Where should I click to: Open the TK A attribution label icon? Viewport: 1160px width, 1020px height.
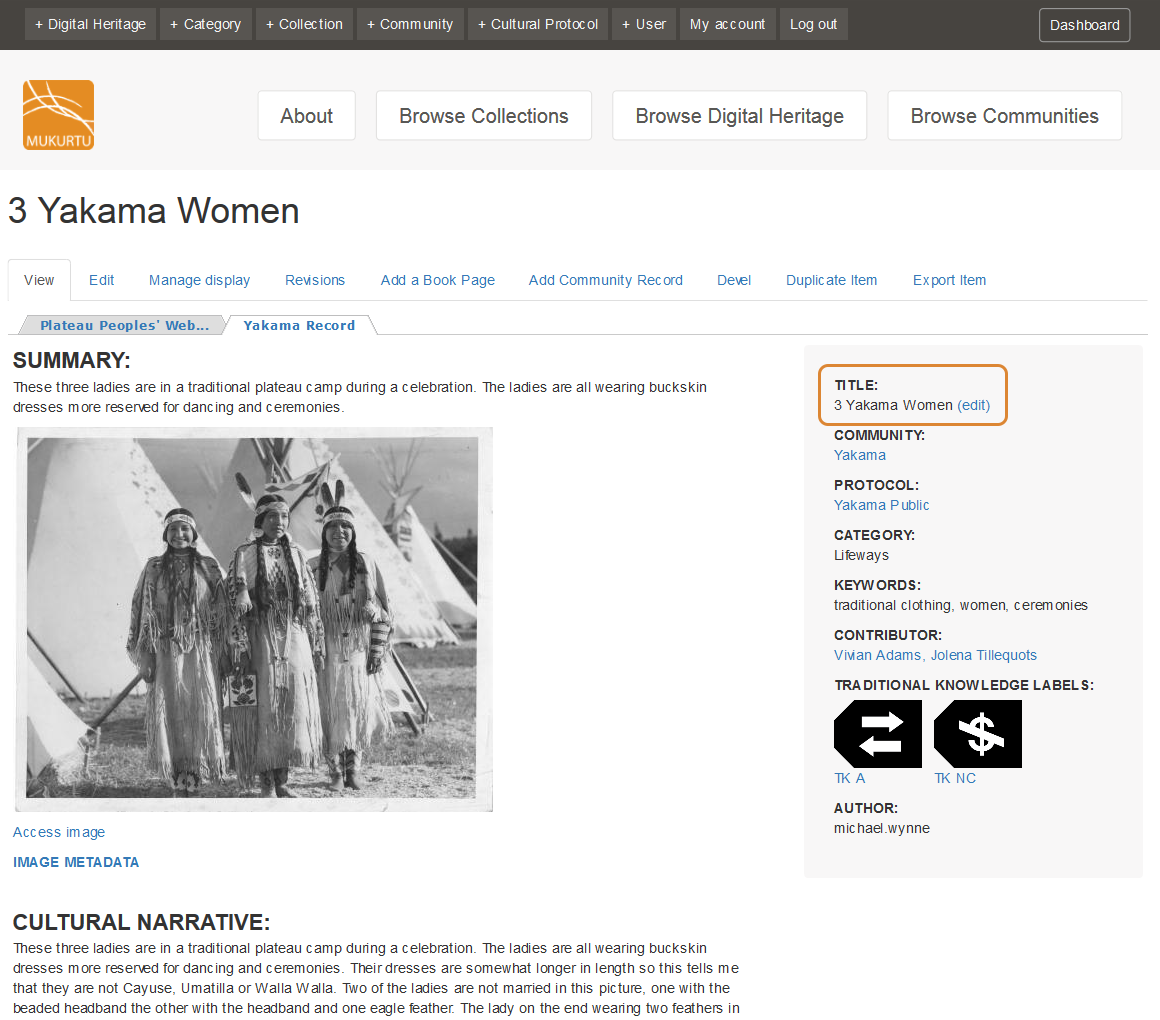877,734
